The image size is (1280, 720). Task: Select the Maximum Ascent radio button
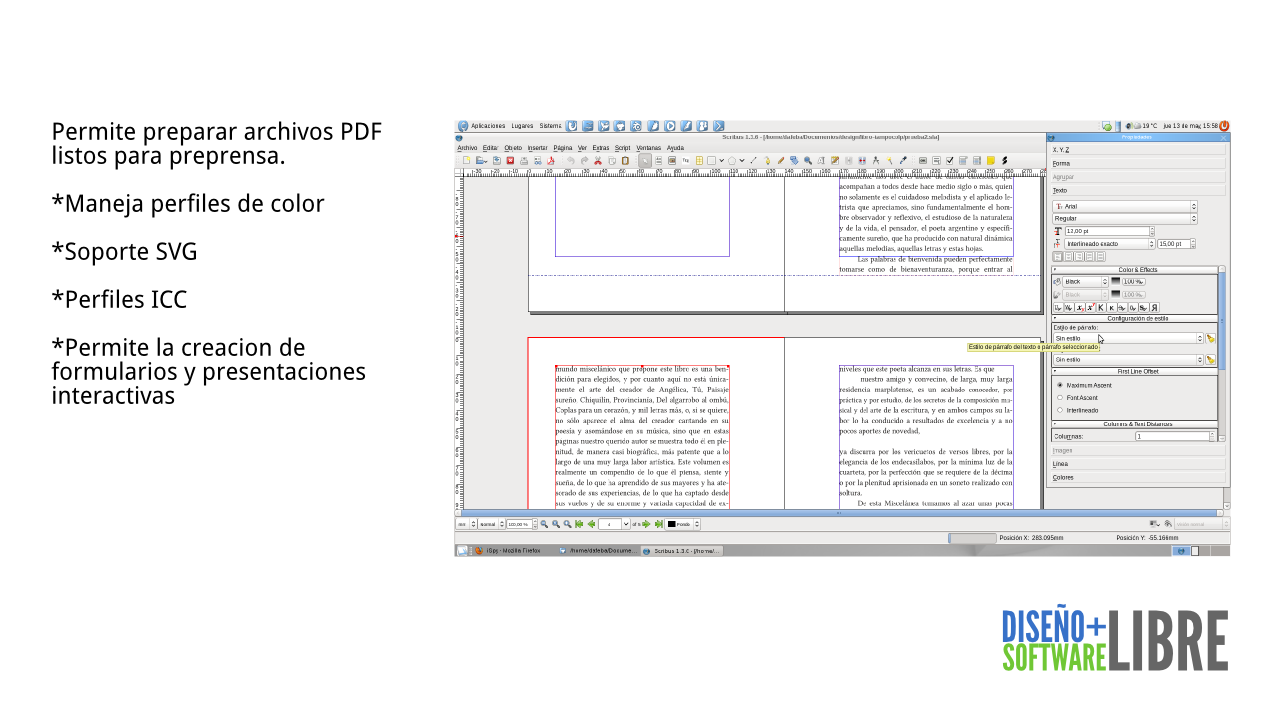(x=1060, y=385)
